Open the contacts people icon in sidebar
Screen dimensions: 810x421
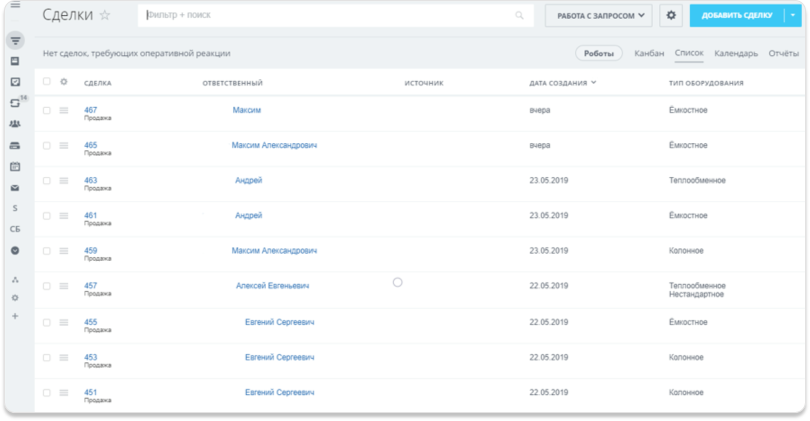(15, 124)
